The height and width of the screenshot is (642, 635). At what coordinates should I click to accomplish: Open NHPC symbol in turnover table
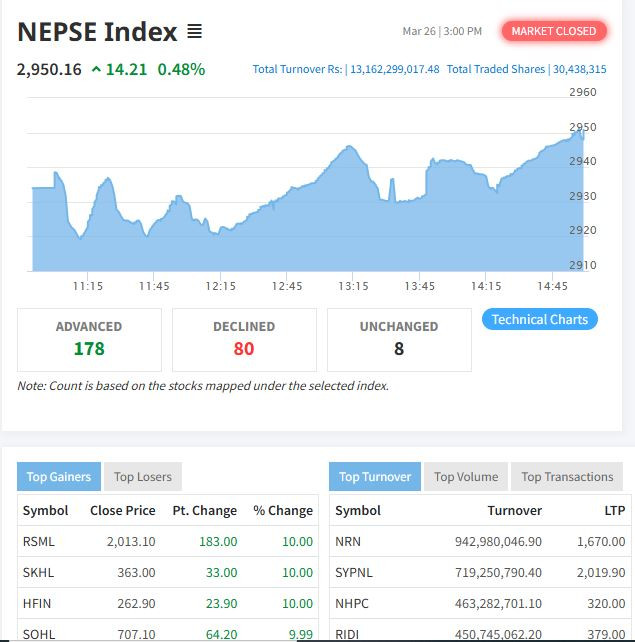[x=351, y=604]
